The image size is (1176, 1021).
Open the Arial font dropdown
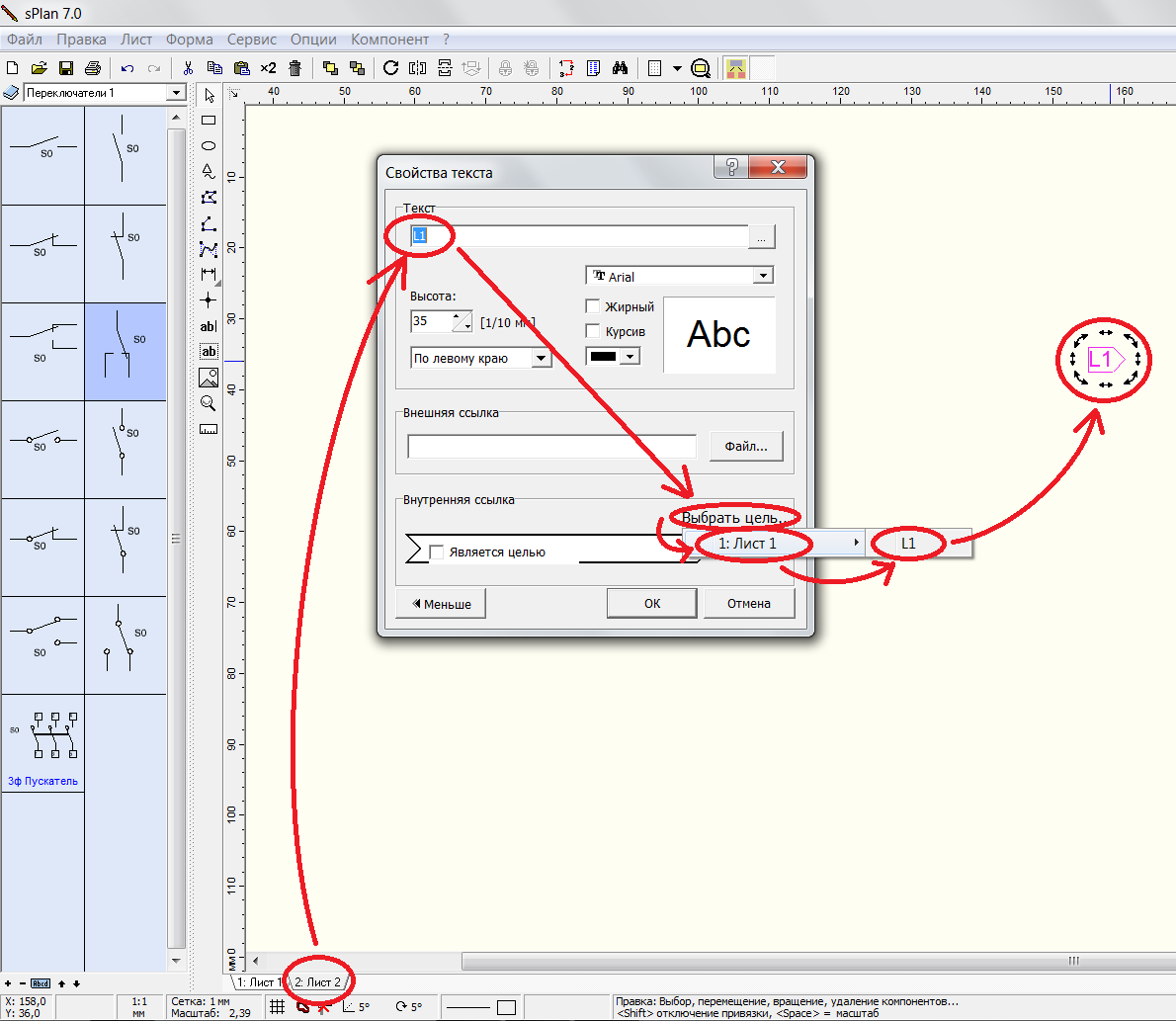(x=762, y=277)
